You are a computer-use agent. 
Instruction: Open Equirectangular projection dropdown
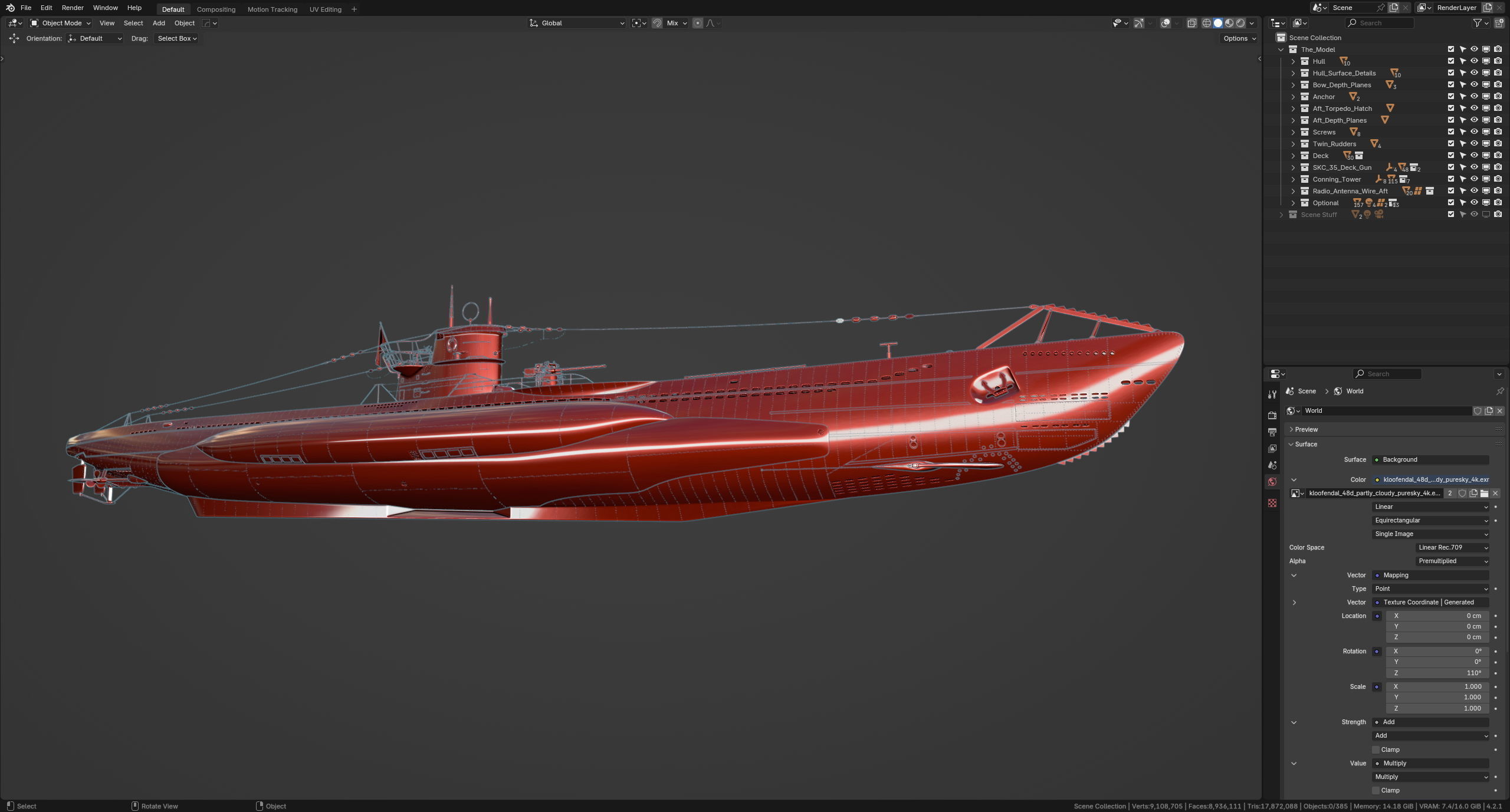1431,520
